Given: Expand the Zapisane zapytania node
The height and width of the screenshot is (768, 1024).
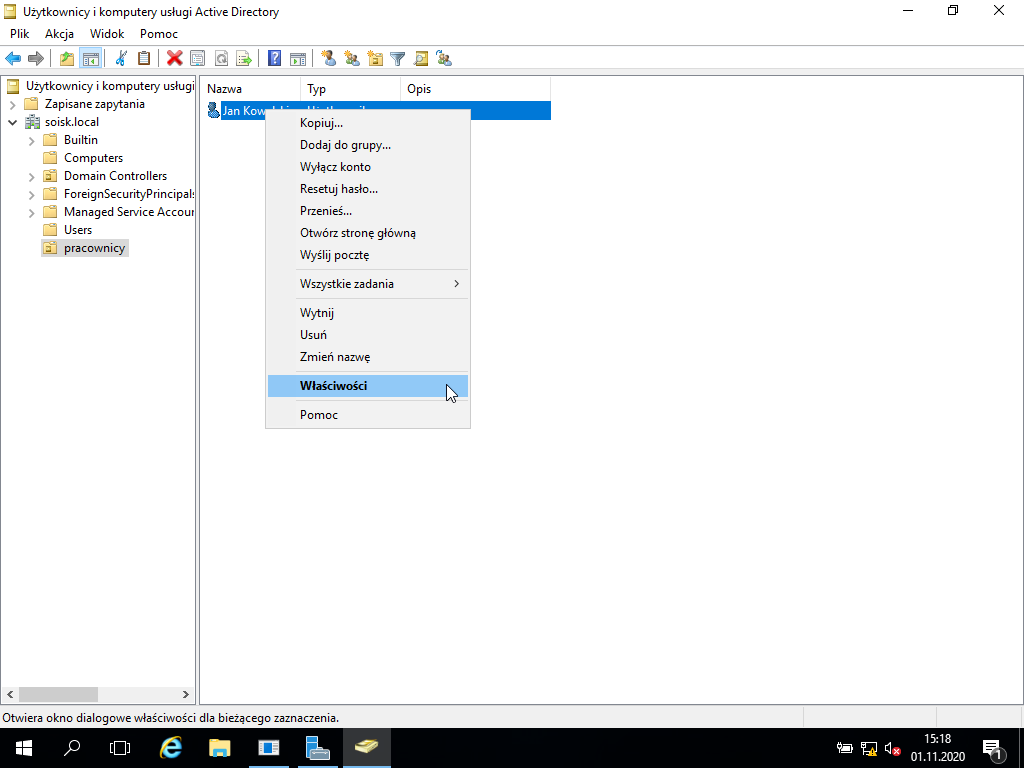Looking at the screenshot, I should pyautogui.click(x=12, y=104).
